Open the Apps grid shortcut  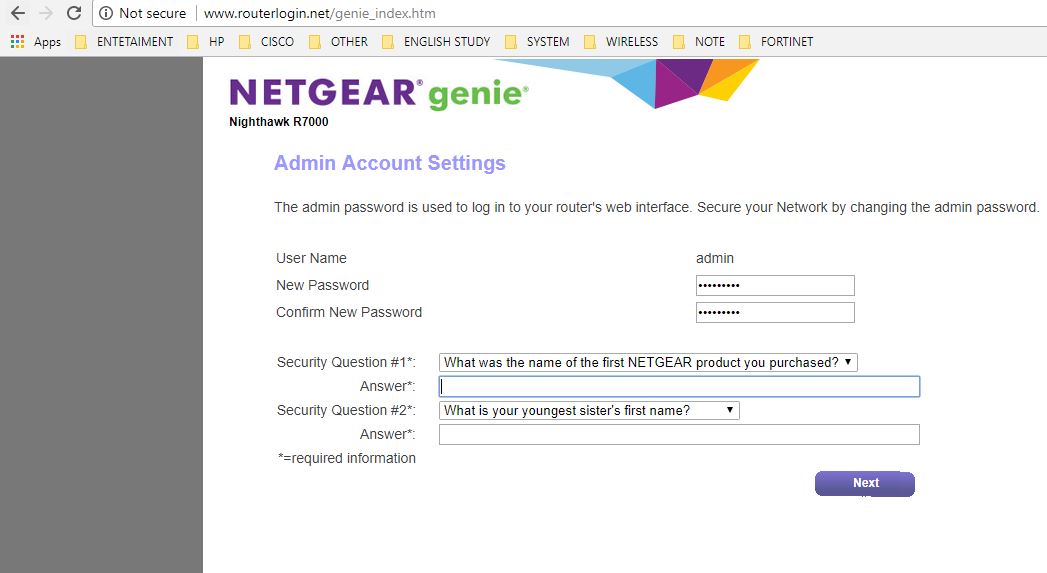(36, 41)
